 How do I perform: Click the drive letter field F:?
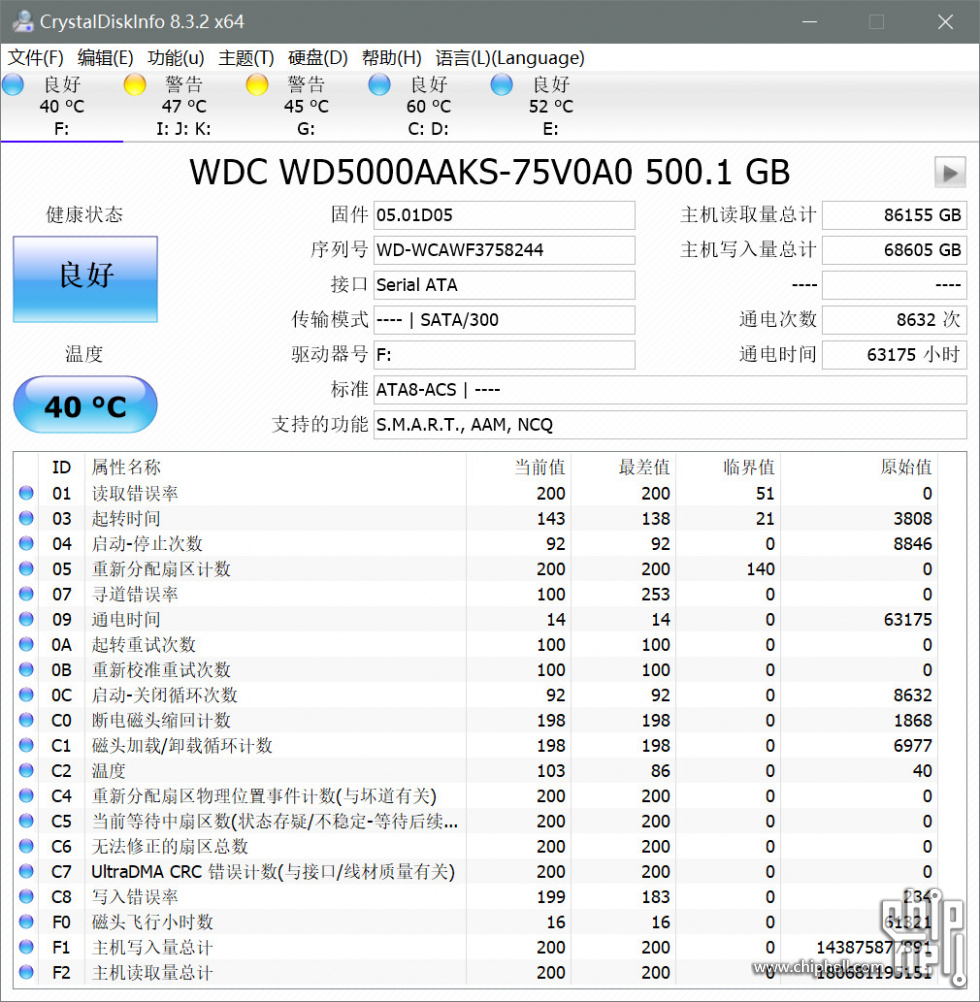[504, 355]
